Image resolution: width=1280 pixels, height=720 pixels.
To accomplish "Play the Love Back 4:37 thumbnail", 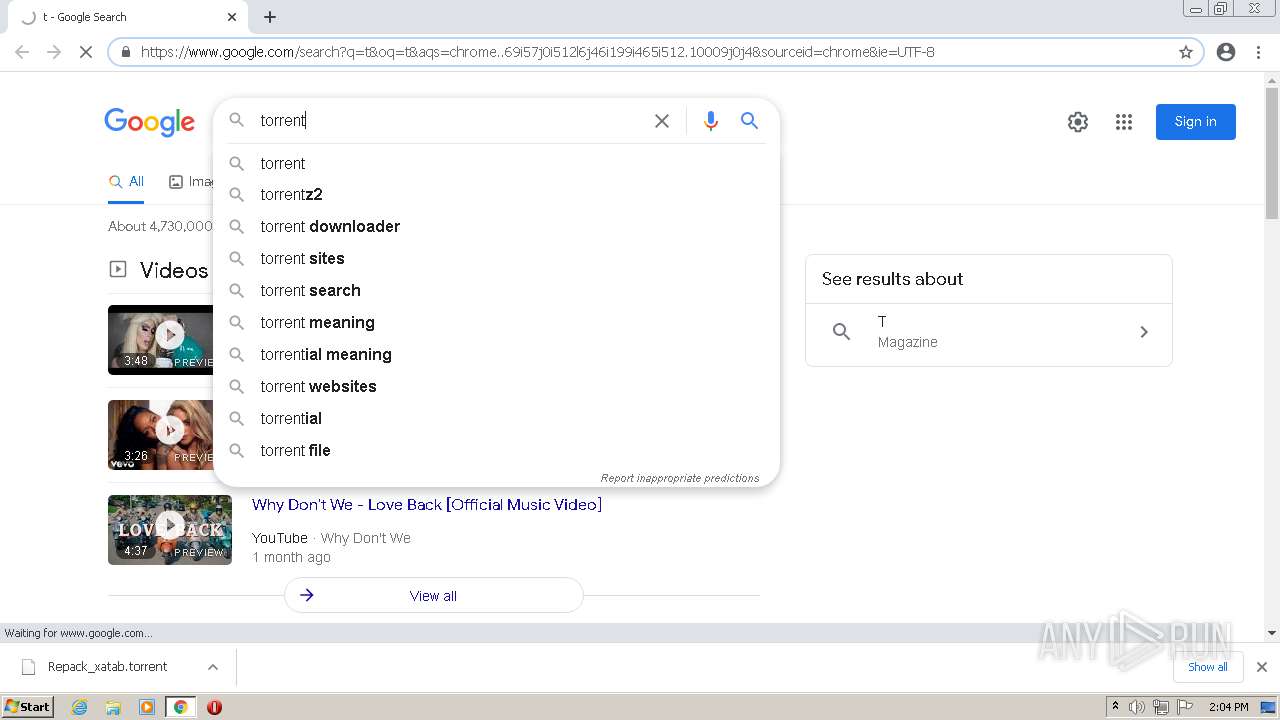I will point(170,530).
